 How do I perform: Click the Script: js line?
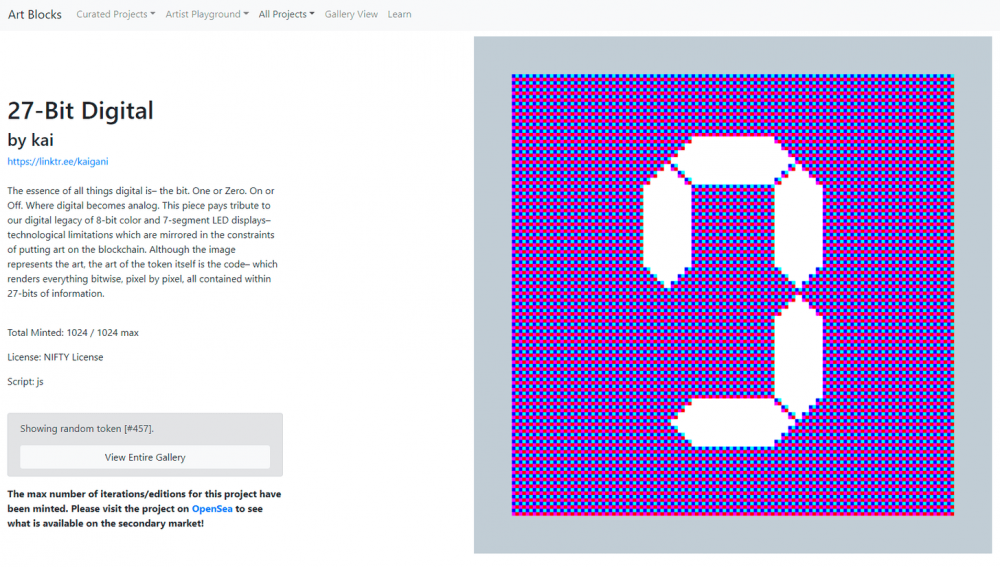coord(25,382)
